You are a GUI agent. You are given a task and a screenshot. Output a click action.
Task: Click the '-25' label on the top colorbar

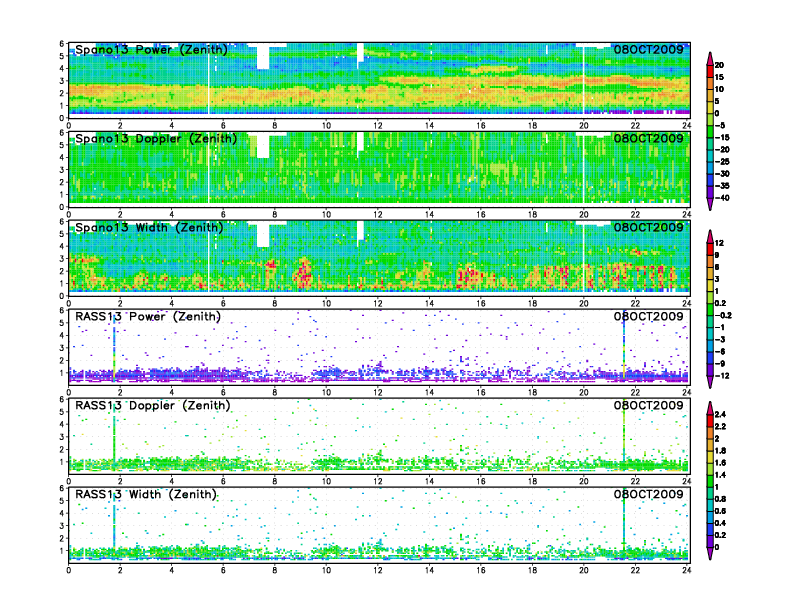point(722,162)
